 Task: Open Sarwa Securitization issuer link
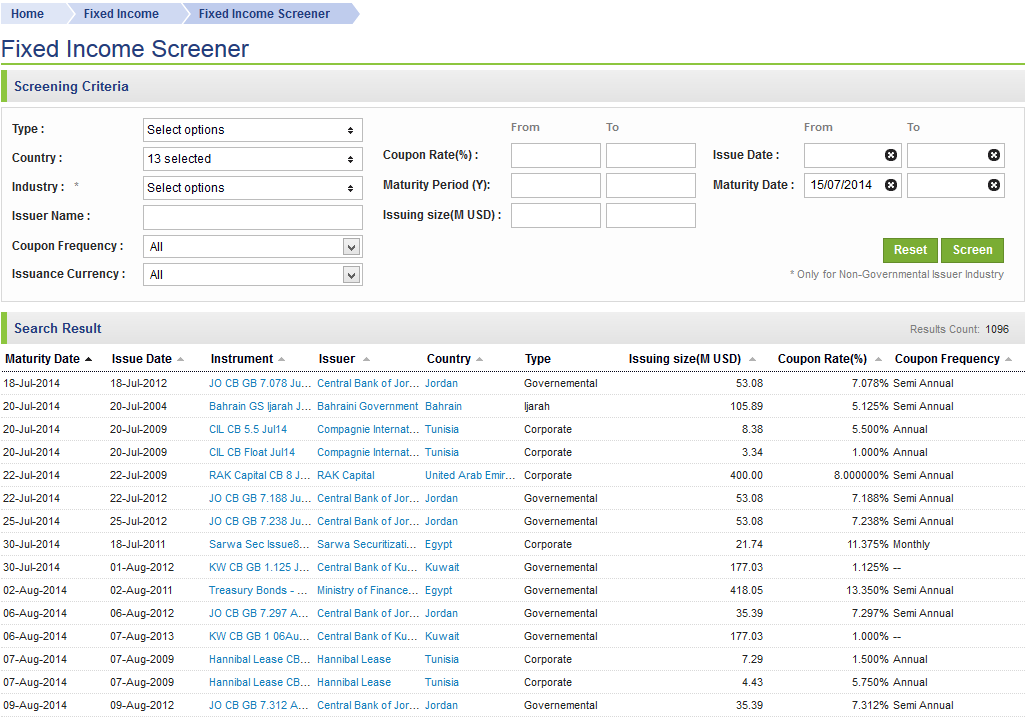pyautogui.click(x=367, y=545)
